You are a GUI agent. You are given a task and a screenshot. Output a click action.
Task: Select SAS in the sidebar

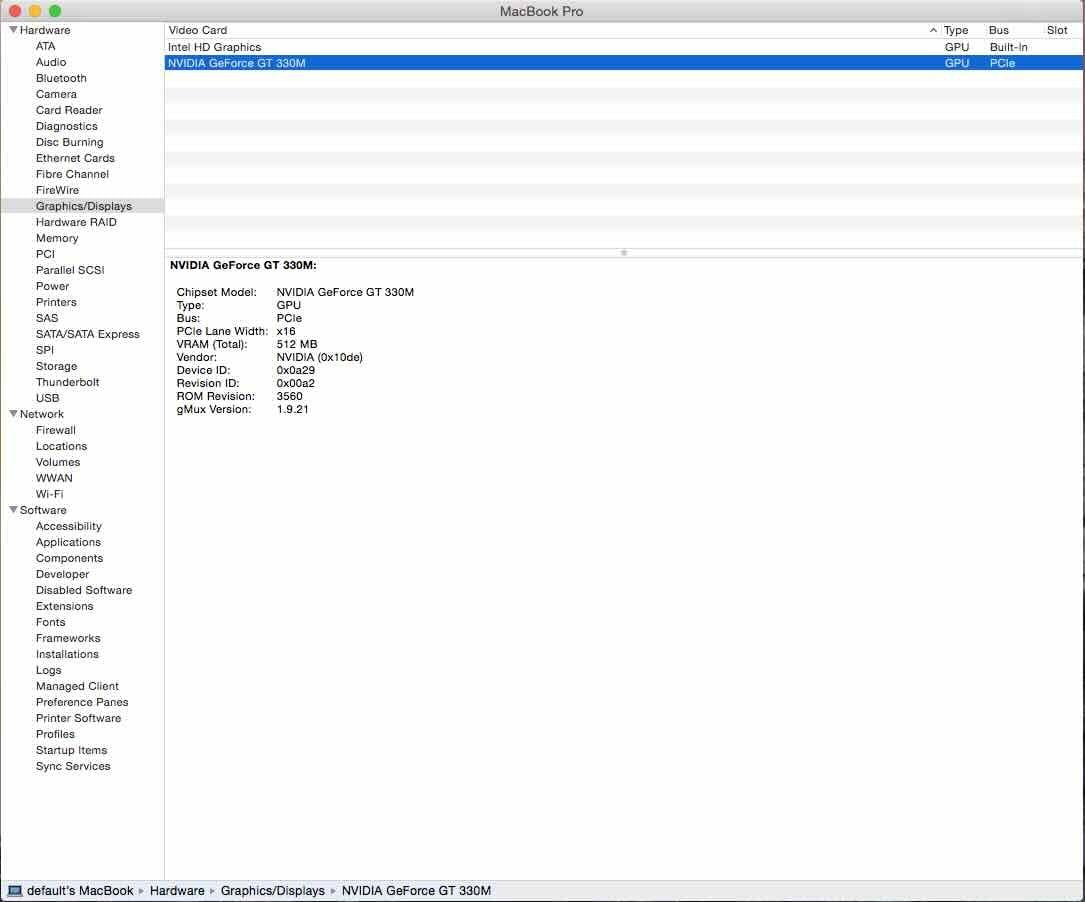(47, 318)
